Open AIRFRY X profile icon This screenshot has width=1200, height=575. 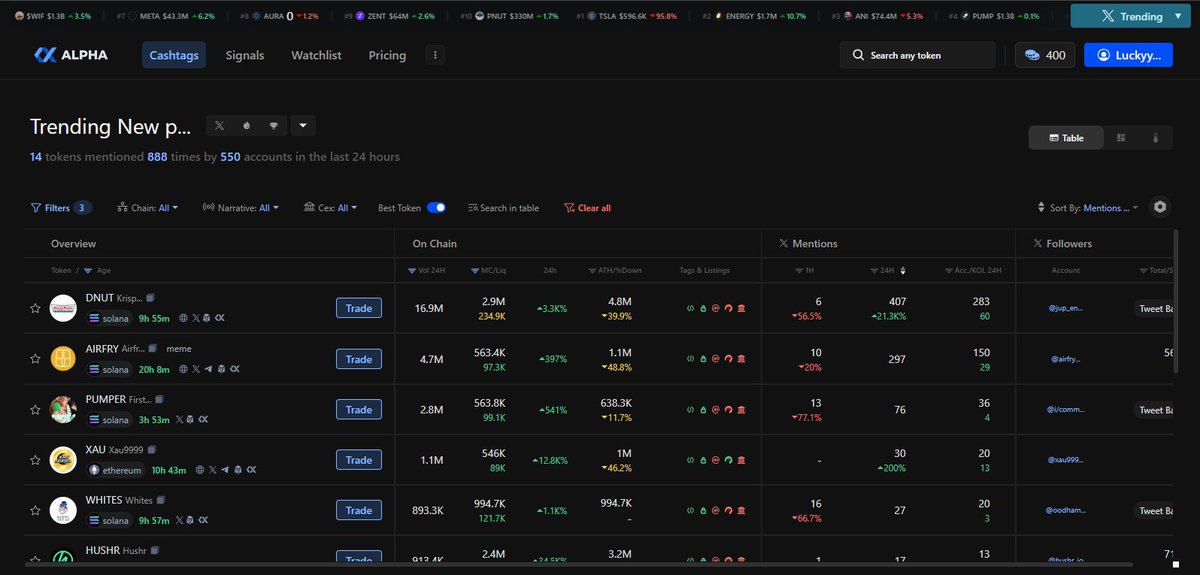195,369
